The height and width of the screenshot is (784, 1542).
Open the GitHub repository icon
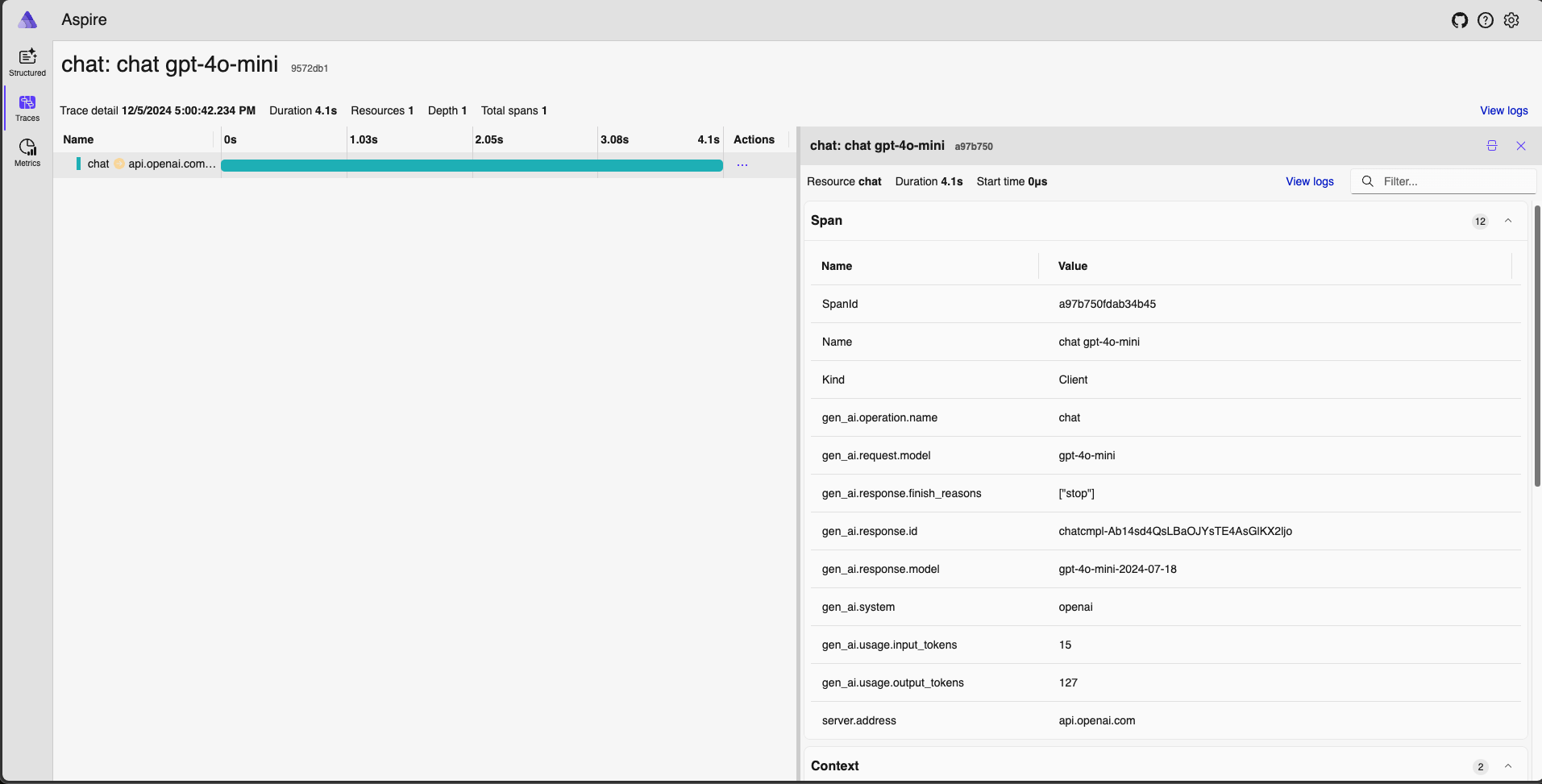(x=1460, y=20)
